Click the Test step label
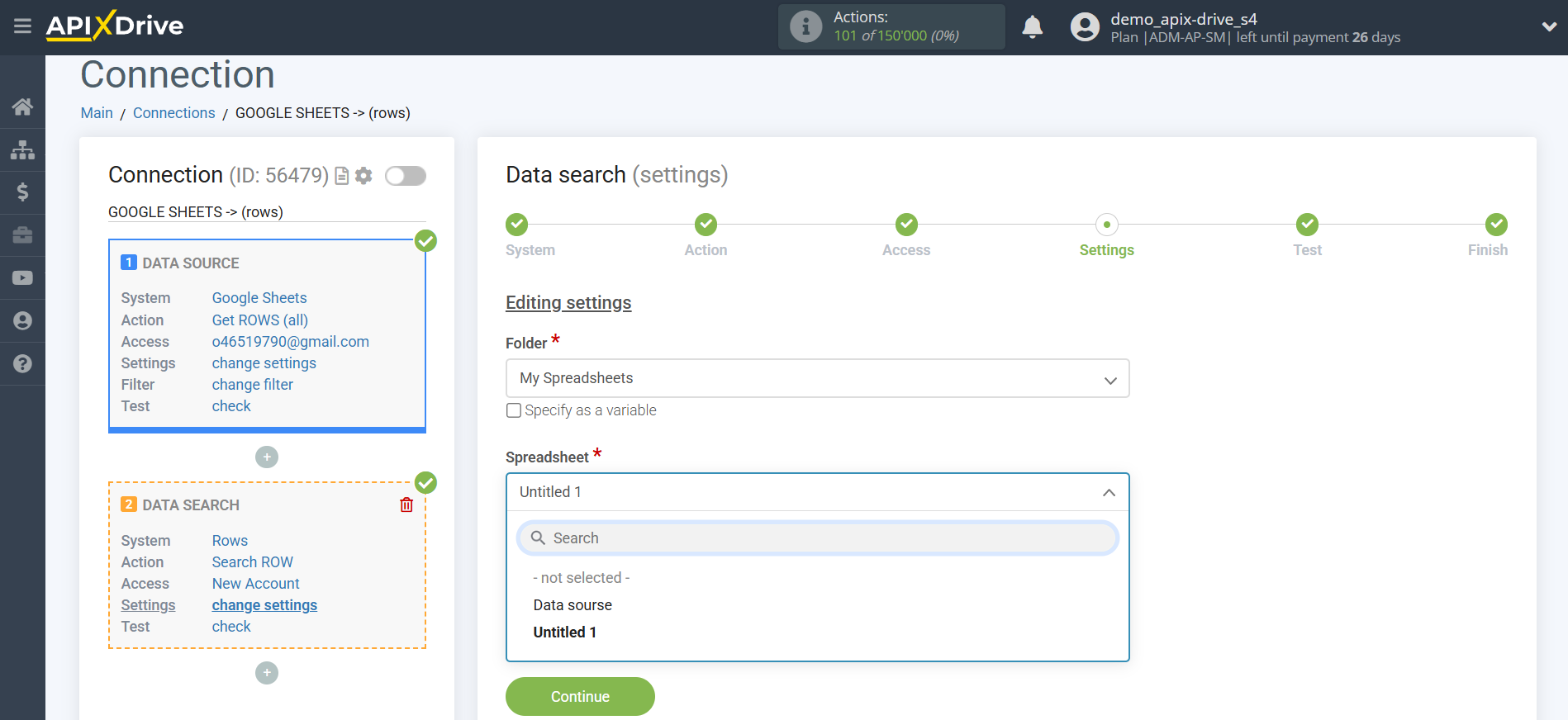The image size is (1568, 720). 1307,250
